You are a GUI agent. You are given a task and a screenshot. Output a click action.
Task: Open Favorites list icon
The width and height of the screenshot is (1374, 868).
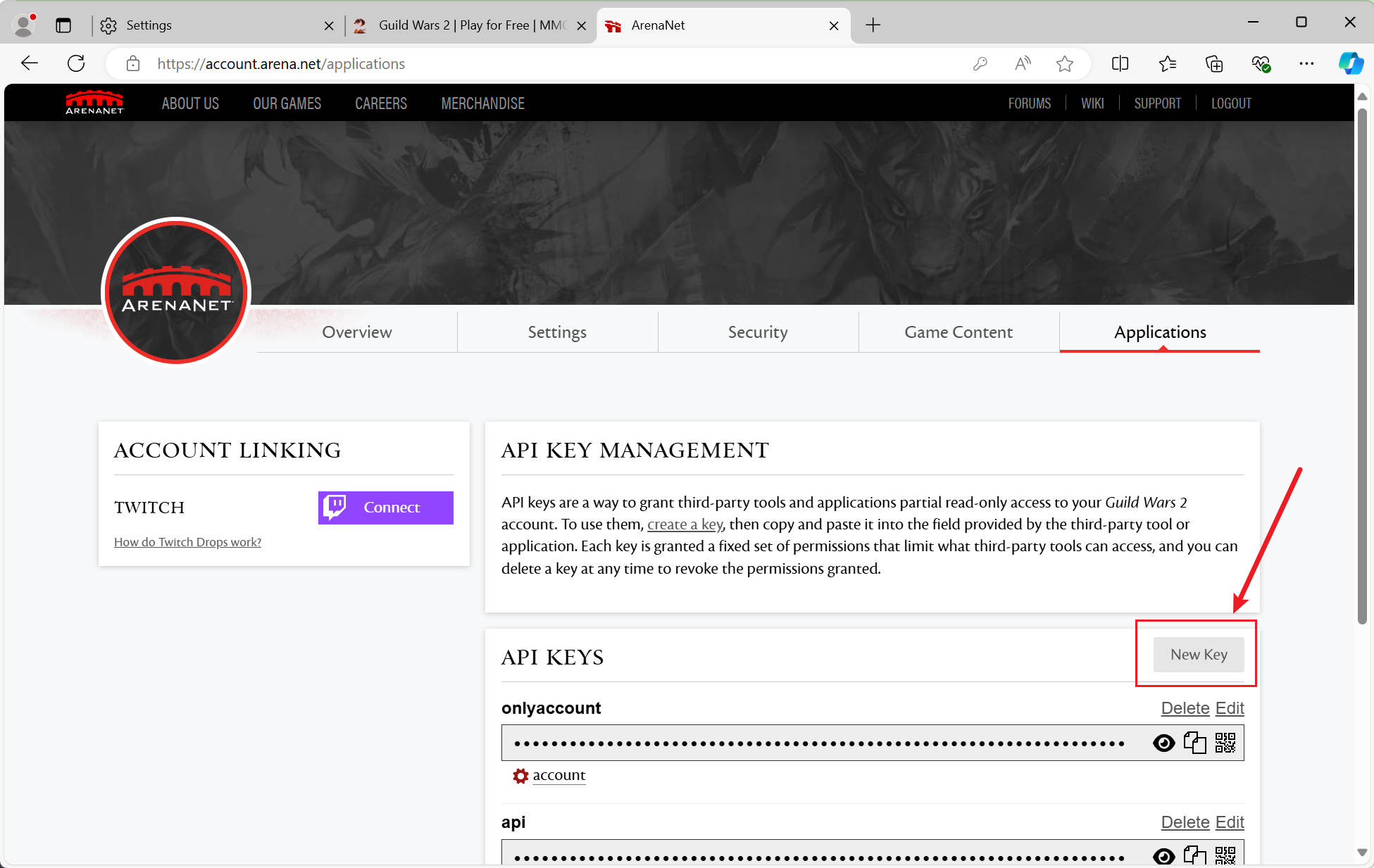coord(1167,64)
